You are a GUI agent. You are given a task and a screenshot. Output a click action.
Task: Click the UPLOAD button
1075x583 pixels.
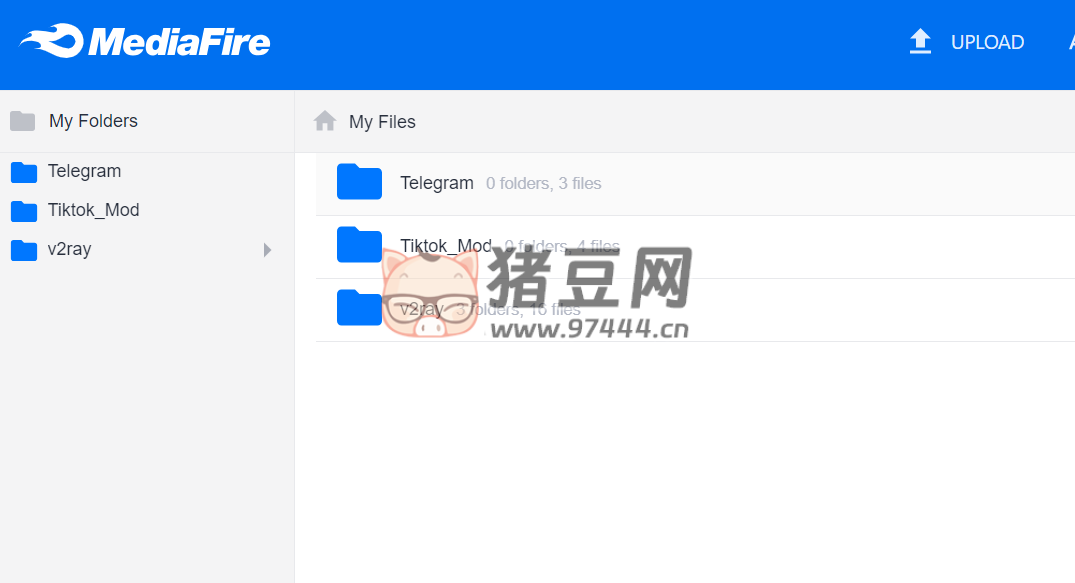pyautogui.click(x=987, y=42)
